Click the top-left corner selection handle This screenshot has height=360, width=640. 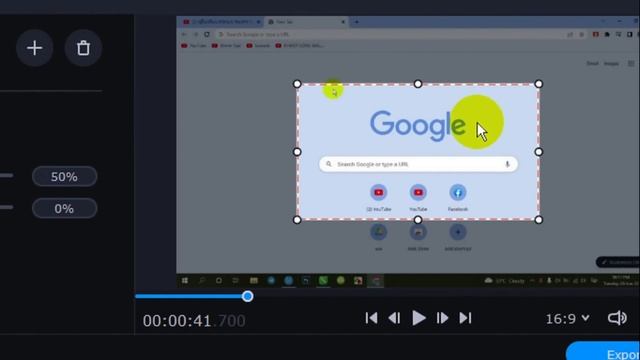[x=297, y=84]
